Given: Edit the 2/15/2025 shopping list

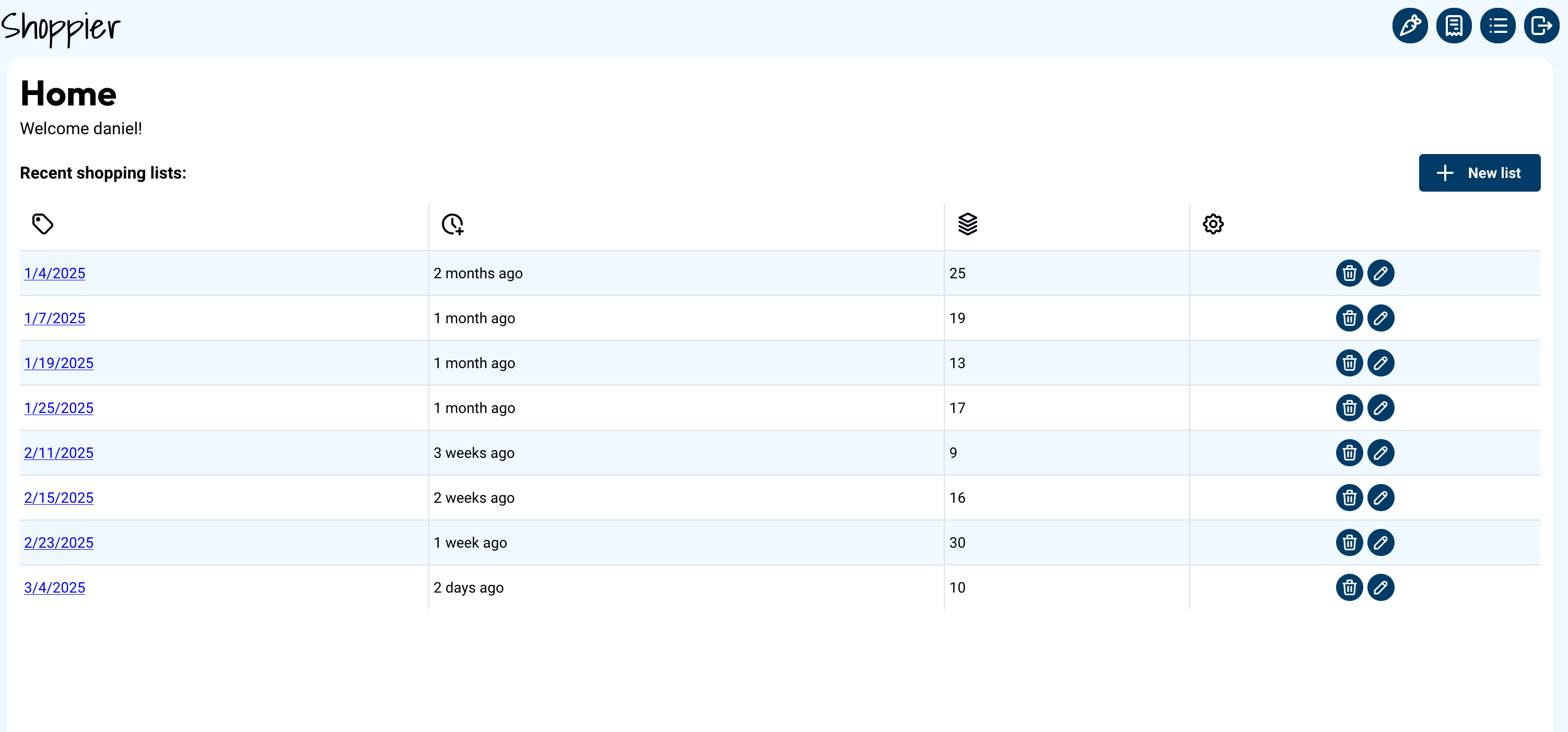Looking at the screenshot, I should click(x=1380, y=498).
